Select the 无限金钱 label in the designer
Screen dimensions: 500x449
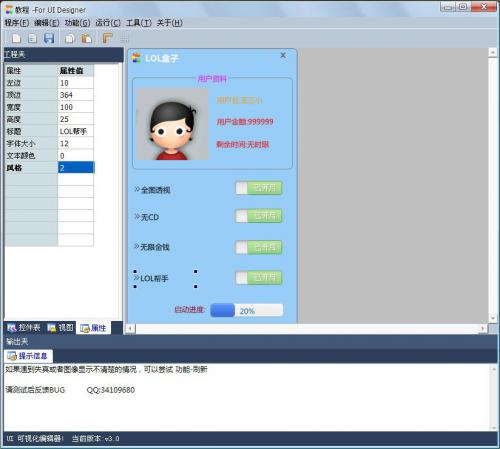tap(152, 247)
